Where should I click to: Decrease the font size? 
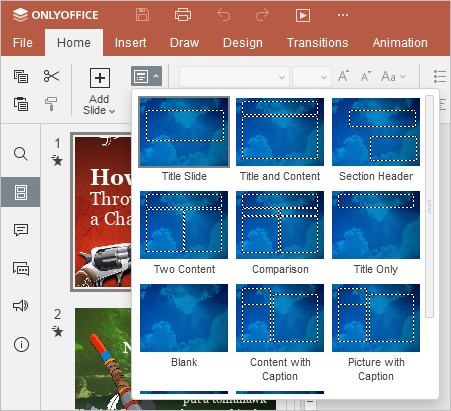click(x=366, y=76)
